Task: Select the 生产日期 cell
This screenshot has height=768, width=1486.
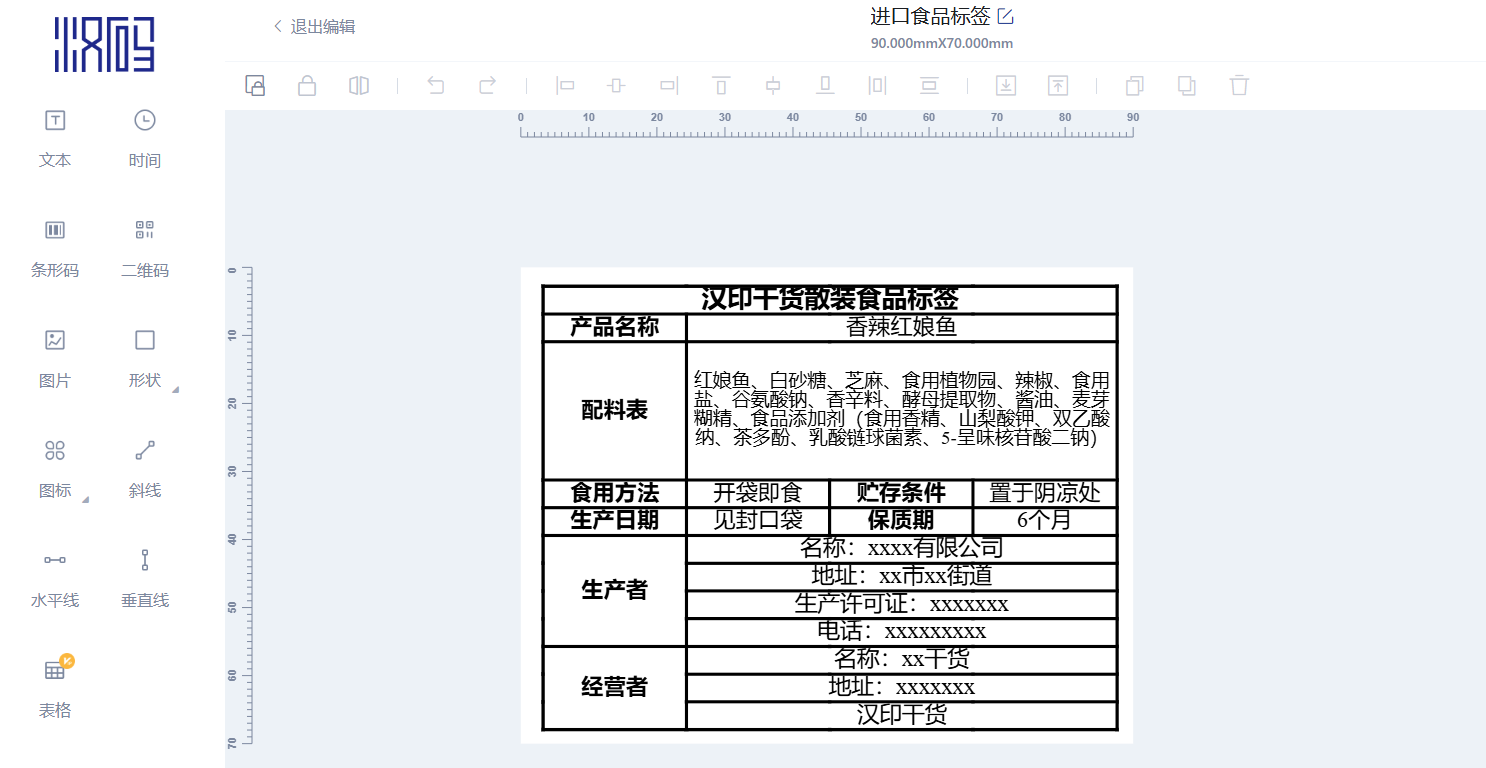Action: [614, 521]
